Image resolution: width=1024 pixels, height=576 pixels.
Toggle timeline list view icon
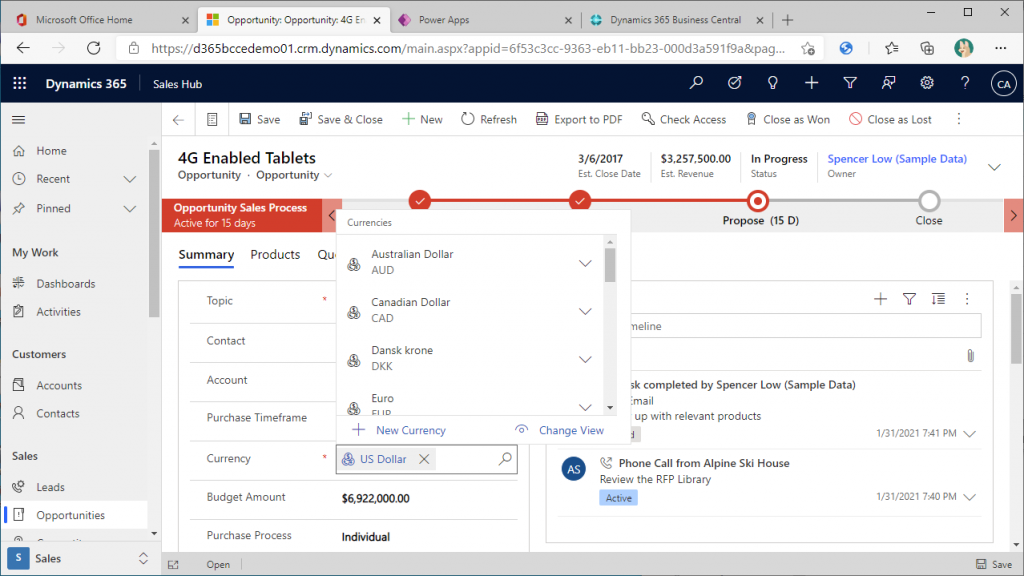click(x=938, y=299)
